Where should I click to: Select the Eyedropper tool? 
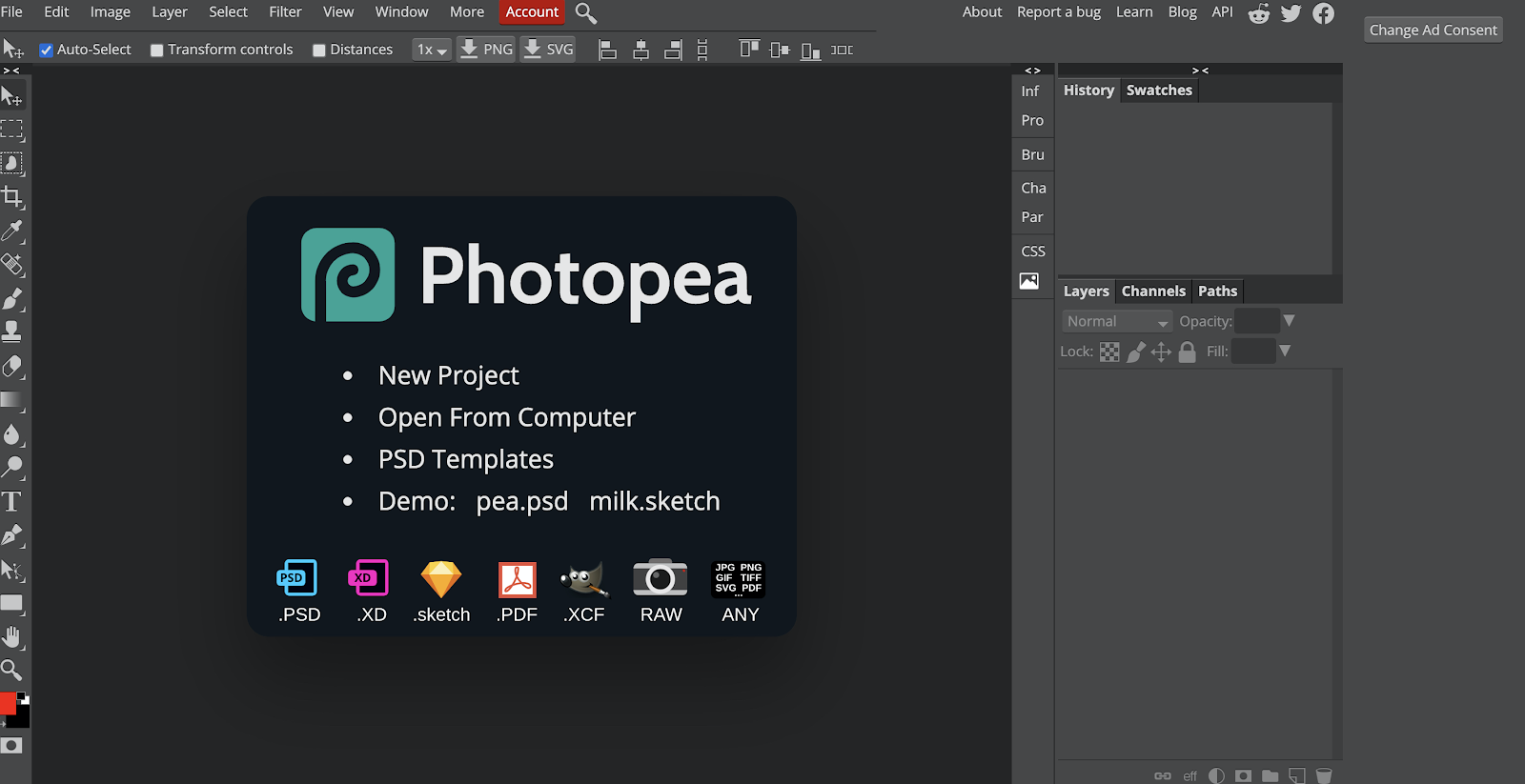(x=12, y=231)
